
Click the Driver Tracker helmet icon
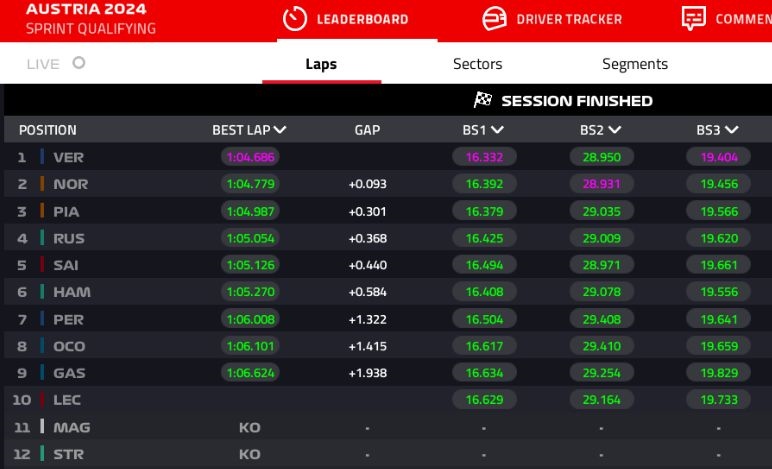click(494, 19)
